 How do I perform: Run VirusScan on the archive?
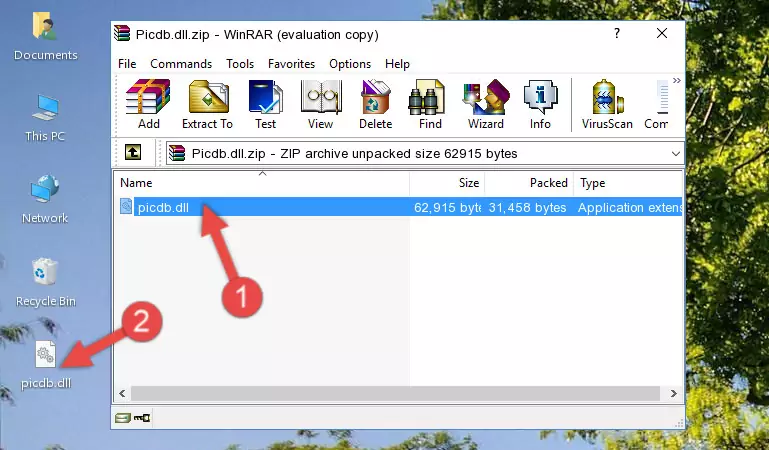coord(607,104)
